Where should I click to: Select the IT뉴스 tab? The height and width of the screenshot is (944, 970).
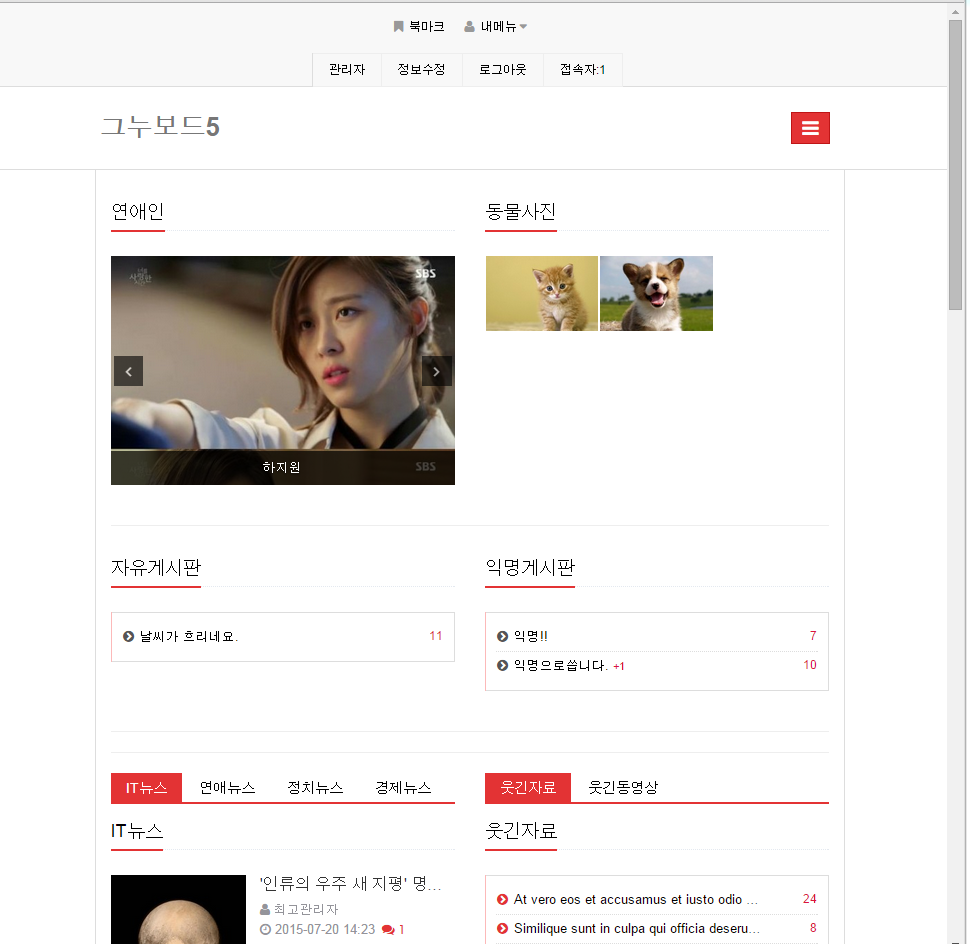[146, 788]
